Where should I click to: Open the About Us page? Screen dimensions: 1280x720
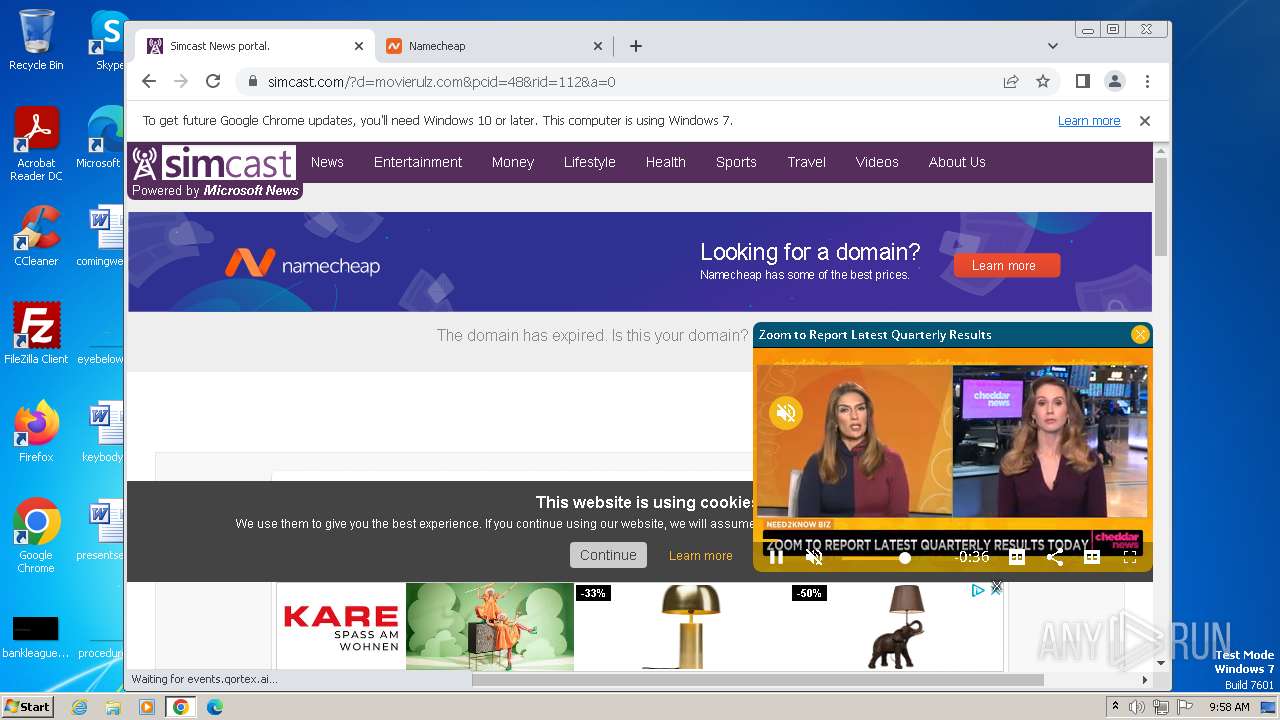point(957,162)
